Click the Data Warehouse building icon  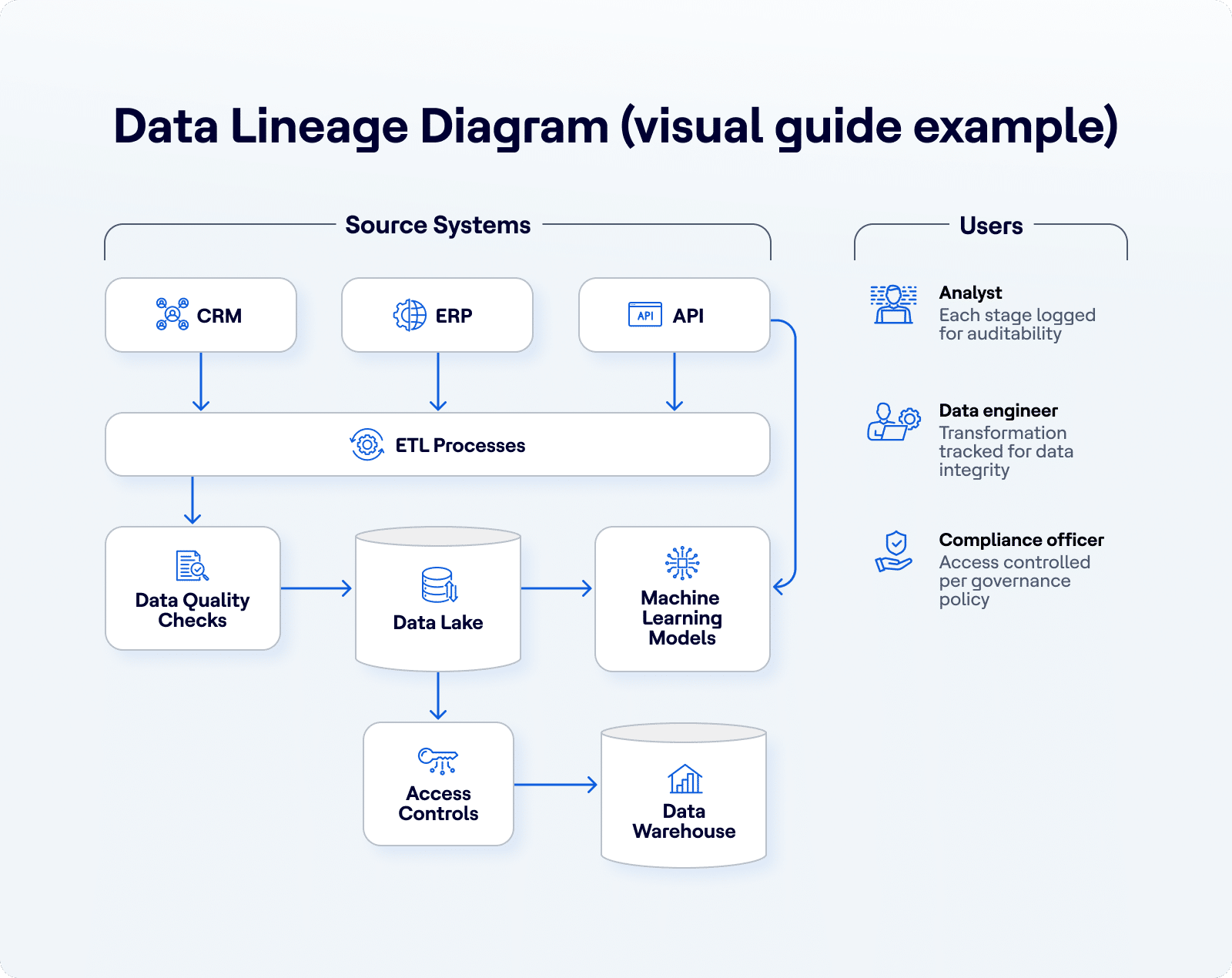tap(685, 779)
